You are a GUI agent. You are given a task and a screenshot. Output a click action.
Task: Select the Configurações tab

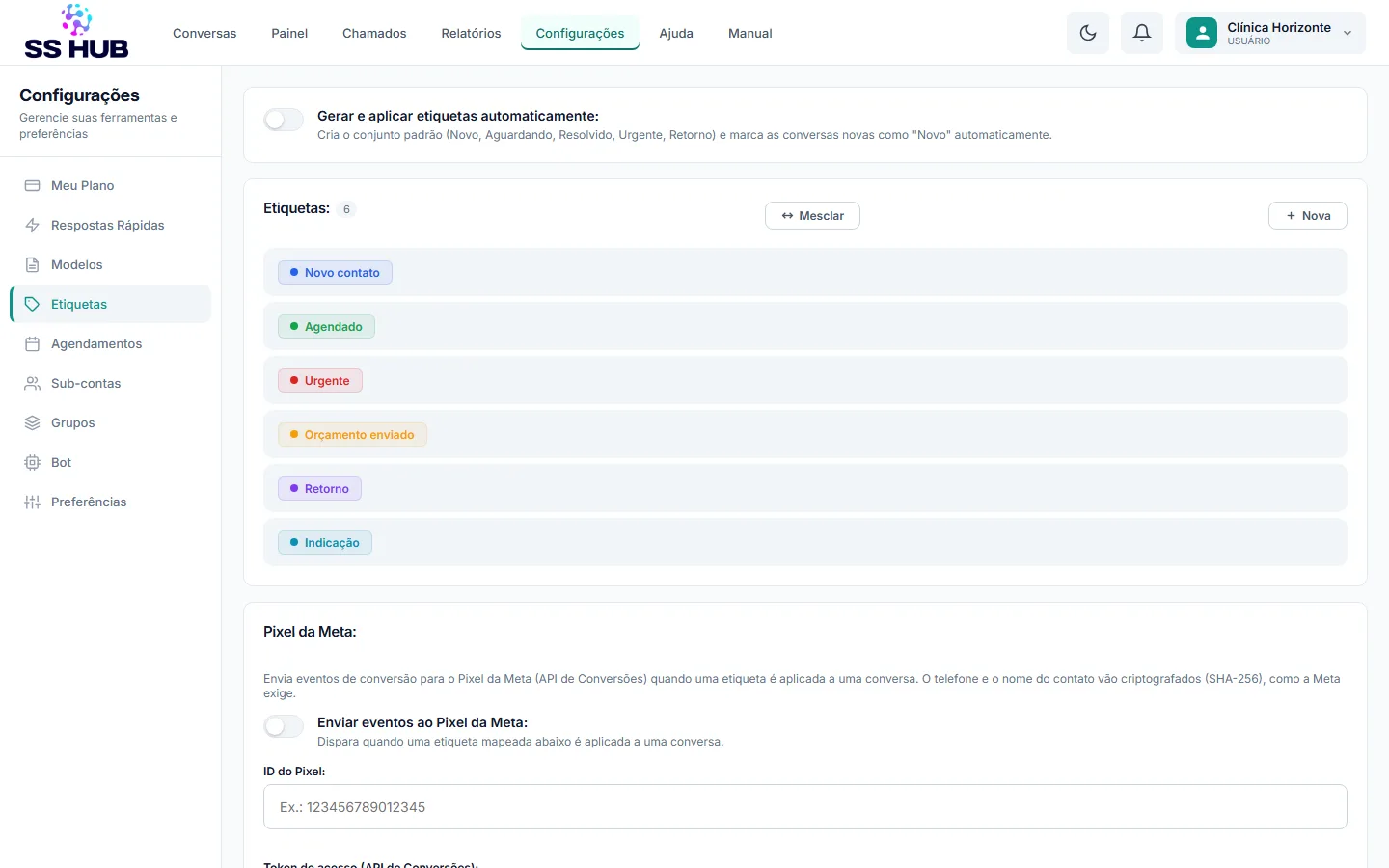(x=580, y=33)
